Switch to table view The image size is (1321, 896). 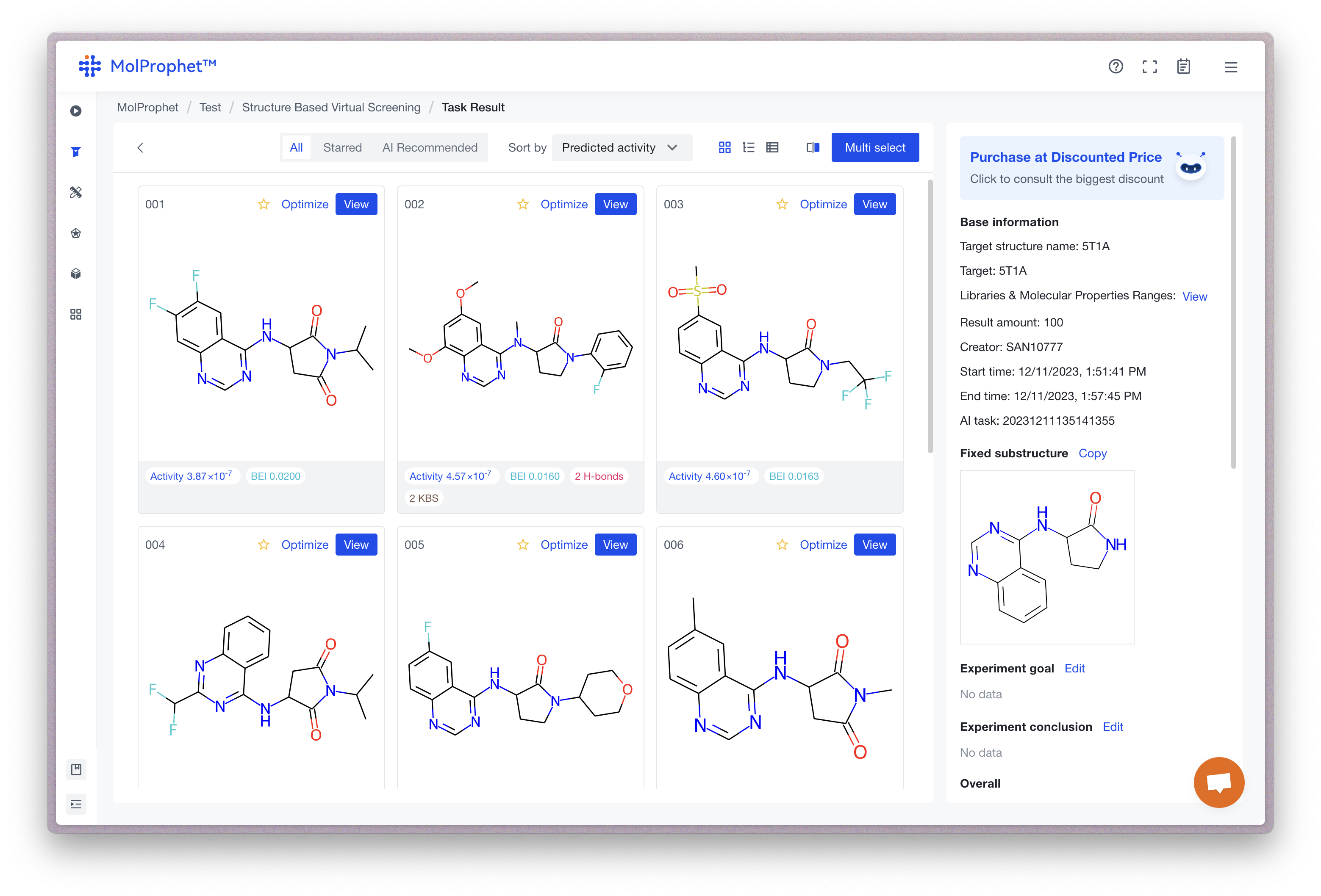coord(772,148)
